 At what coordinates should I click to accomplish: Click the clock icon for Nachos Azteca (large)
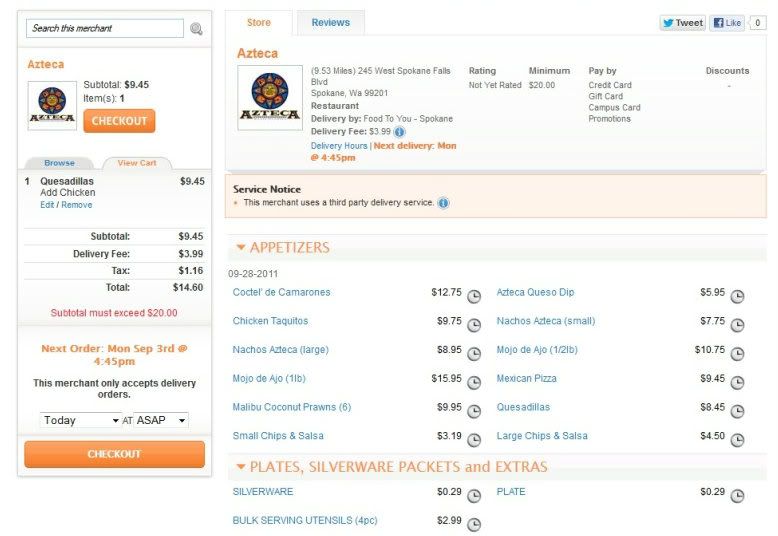click(474, 354)
